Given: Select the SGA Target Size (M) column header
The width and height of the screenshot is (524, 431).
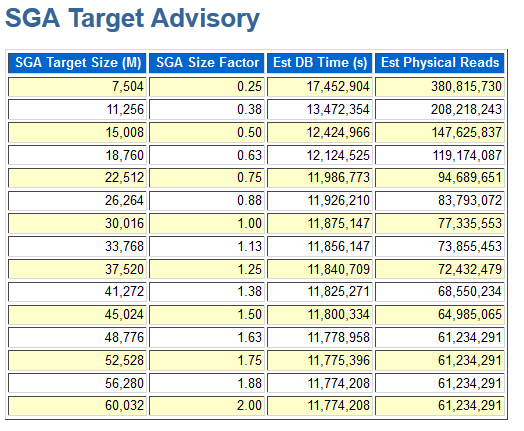Looking at the screenshot, I should click(x=77, y=63).
